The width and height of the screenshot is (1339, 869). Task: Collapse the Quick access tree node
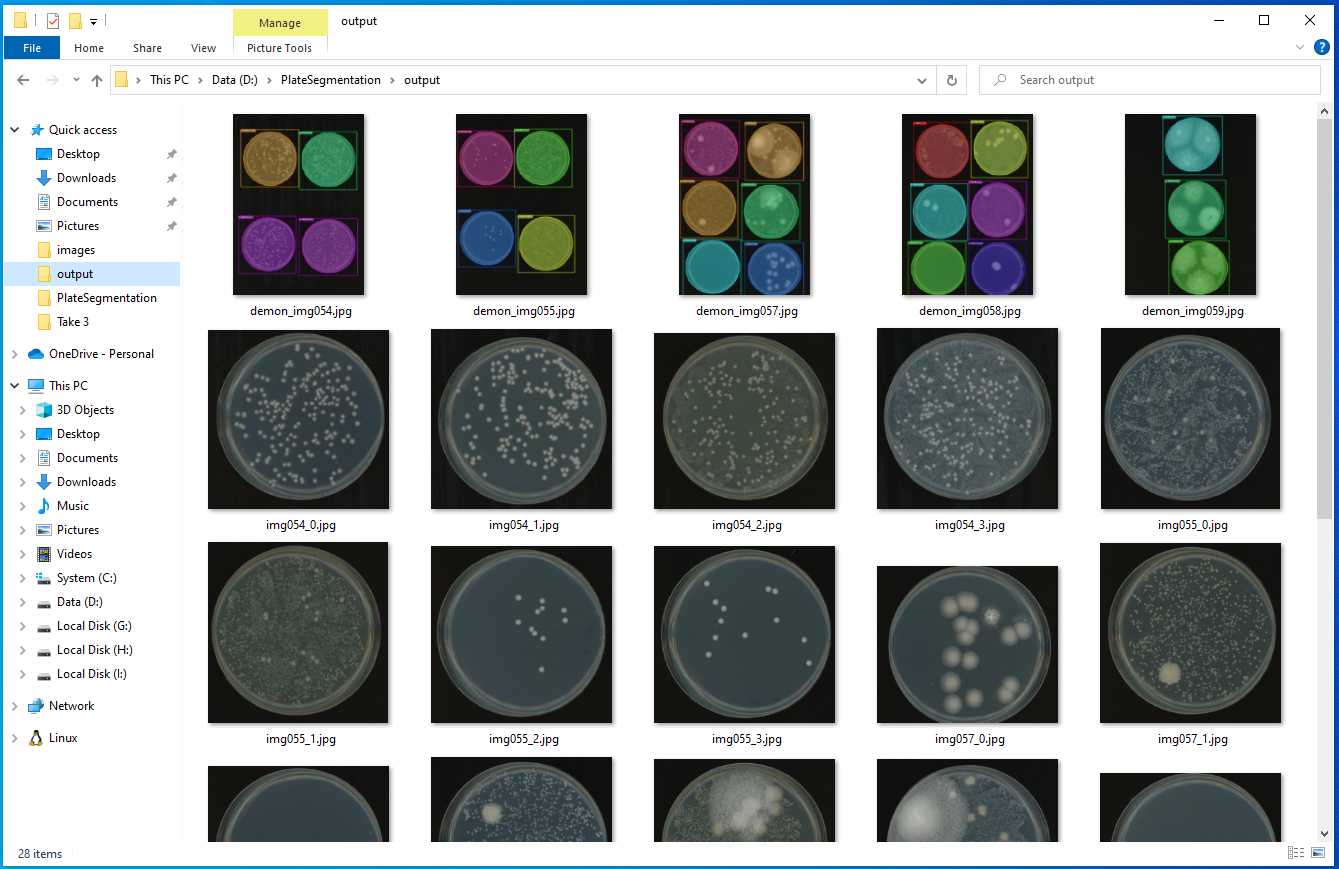click(x=14, y=130)
